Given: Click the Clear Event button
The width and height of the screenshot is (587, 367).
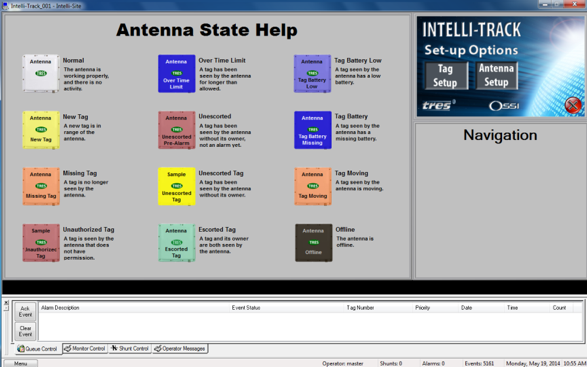Looking at the screenshot, I should point(25,331).
